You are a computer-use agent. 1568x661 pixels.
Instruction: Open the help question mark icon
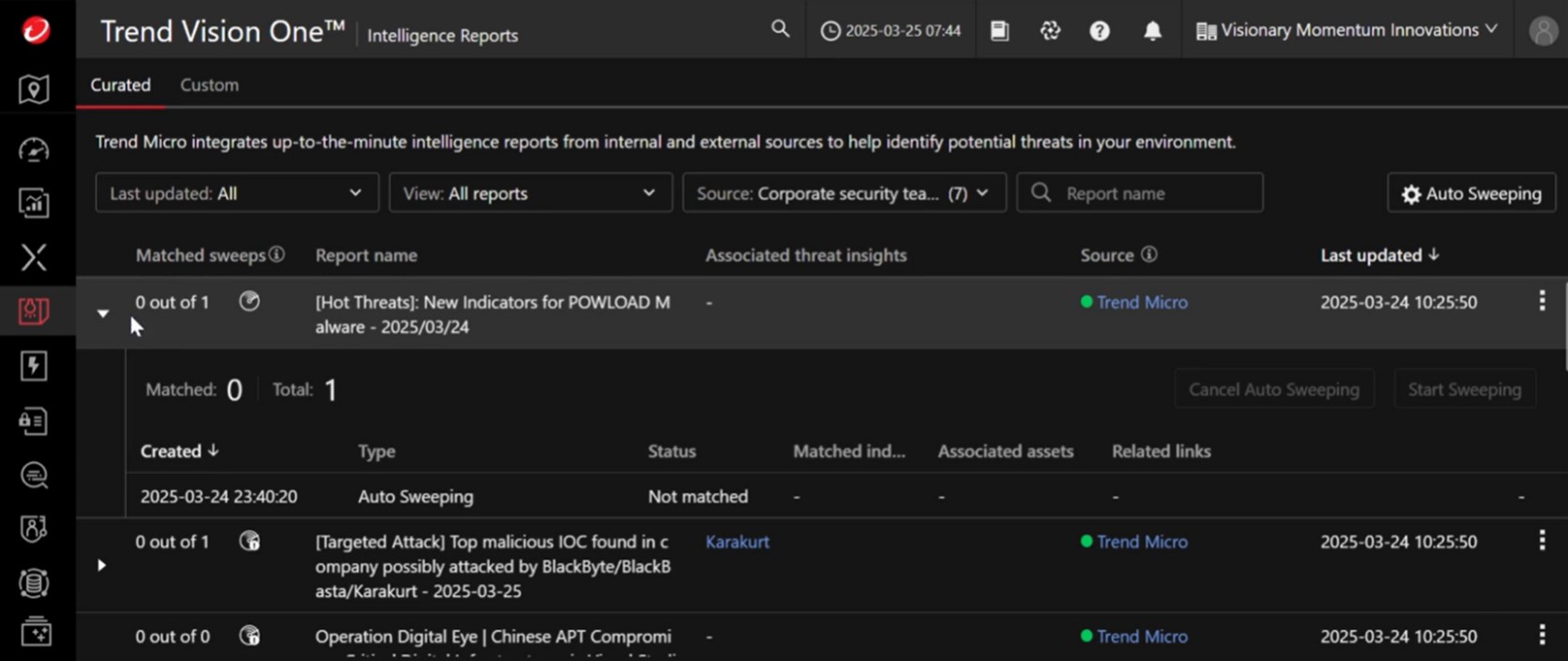coord(1100,31)
